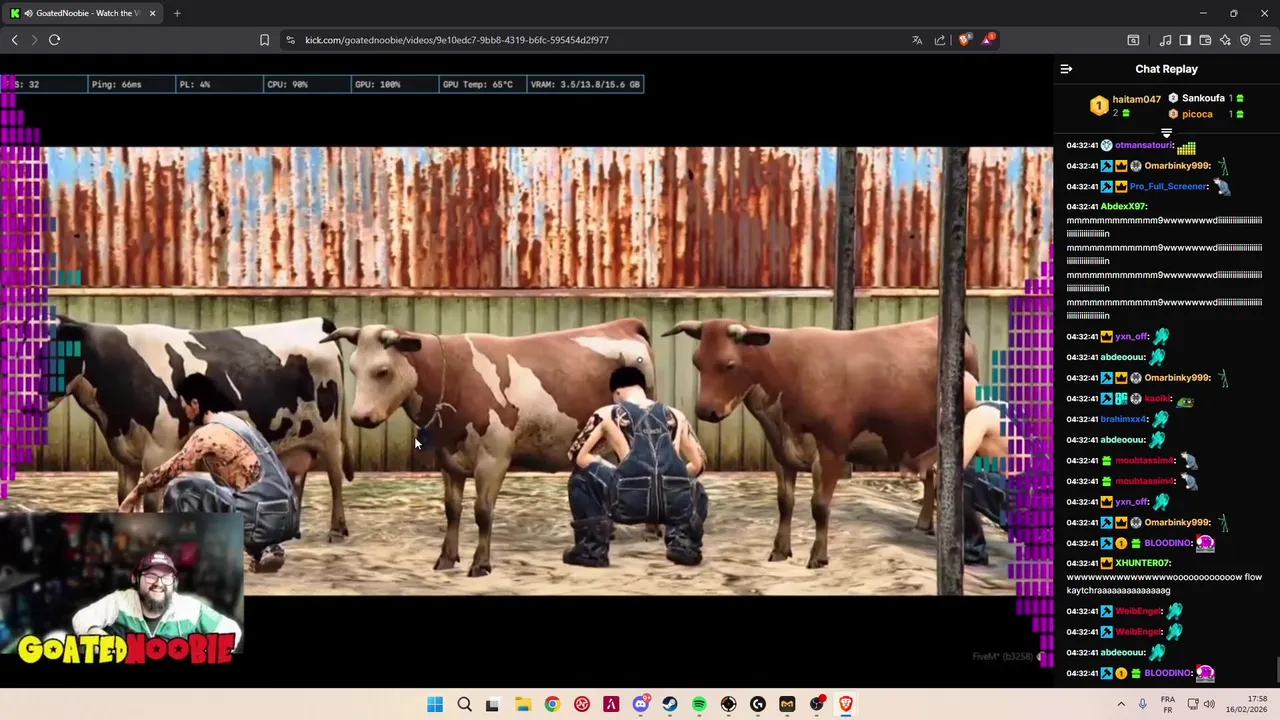Expand the chat leaderboard arrow
This screenshot has width=1280, height=720.
point(1166,132)
